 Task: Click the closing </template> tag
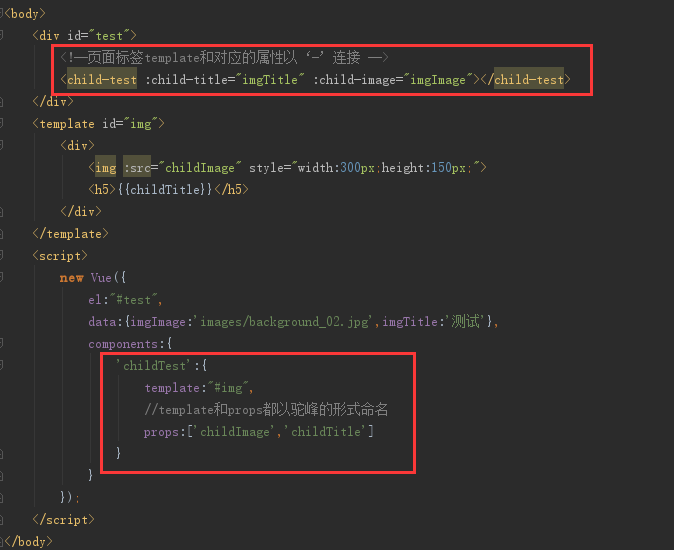tap(70, 234)
